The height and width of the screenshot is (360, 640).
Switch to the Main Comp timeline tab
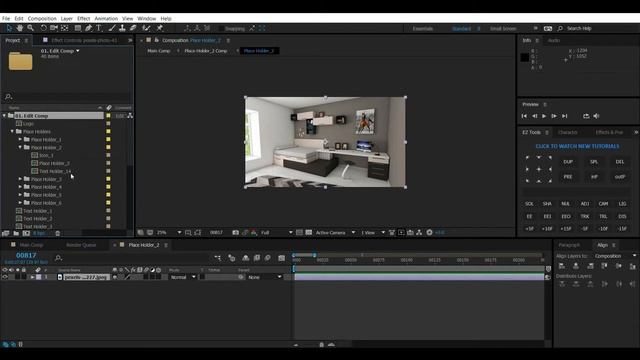click(31, 245)
